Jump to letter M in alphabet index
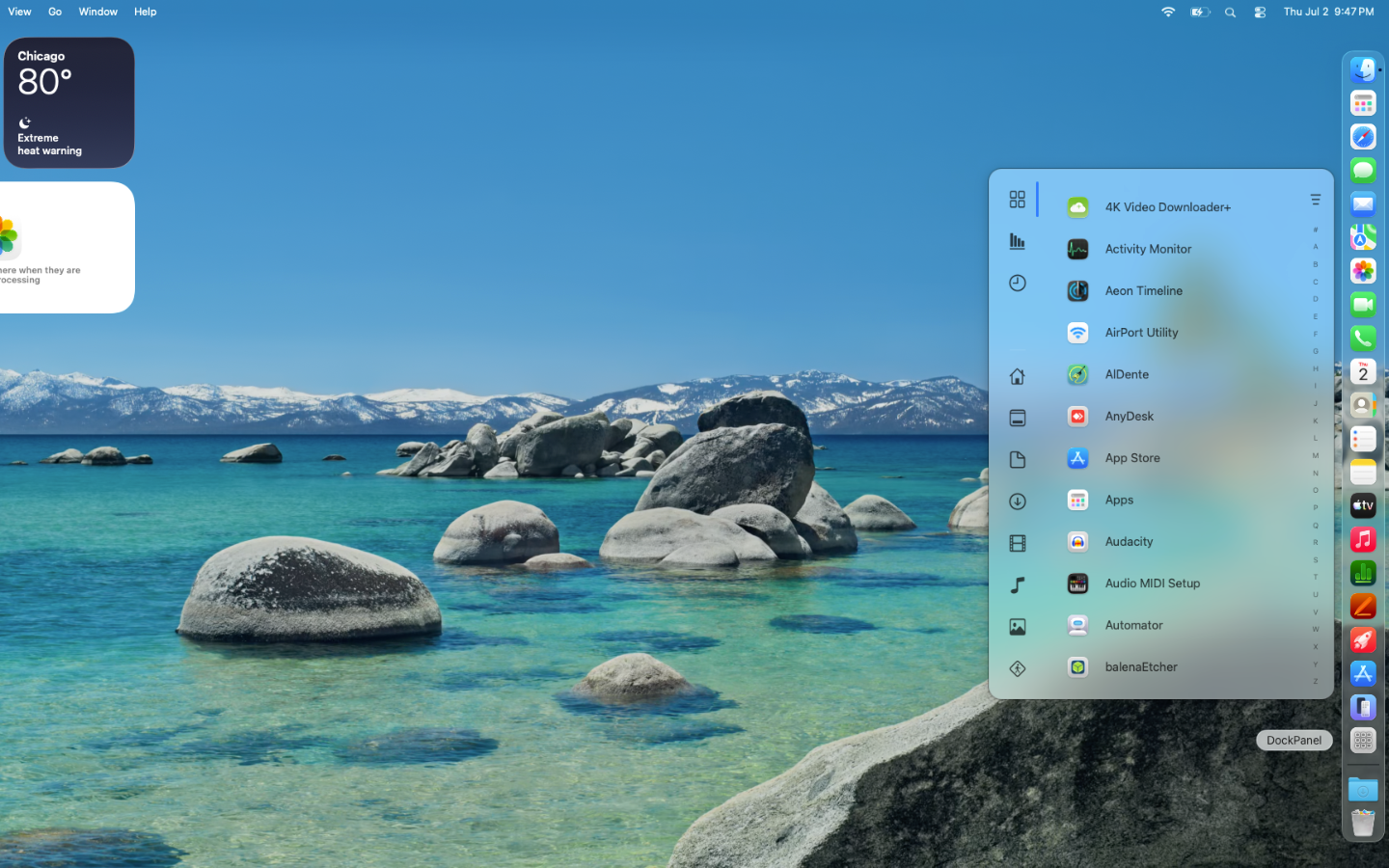The width and height of the screenshot is (1389, 868). [x=1315, y=455]
